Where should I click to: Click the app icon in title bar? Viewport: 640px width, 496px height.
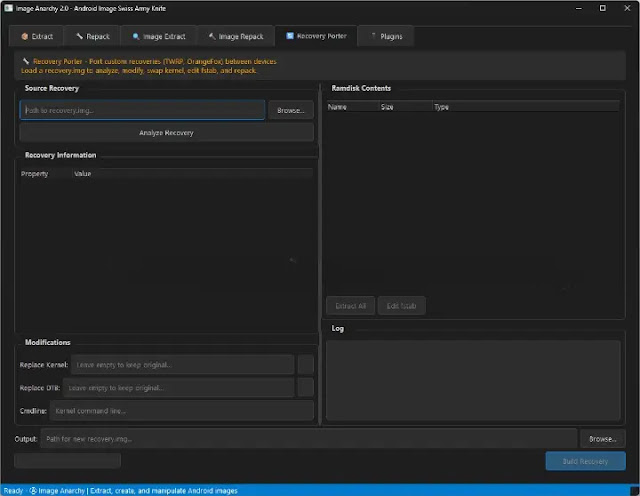pos(8,7)
